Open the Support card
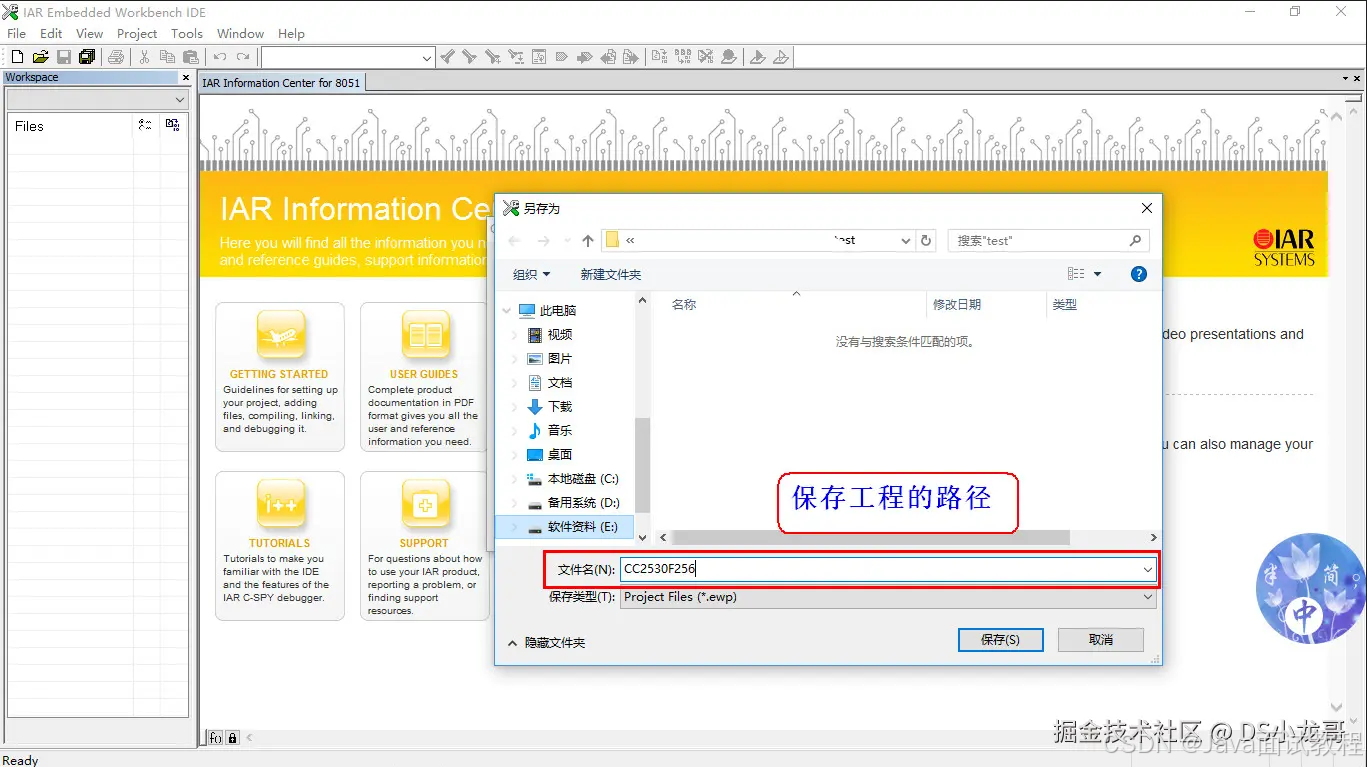The height and width of the screenshot is (767, 1367). 425,546
